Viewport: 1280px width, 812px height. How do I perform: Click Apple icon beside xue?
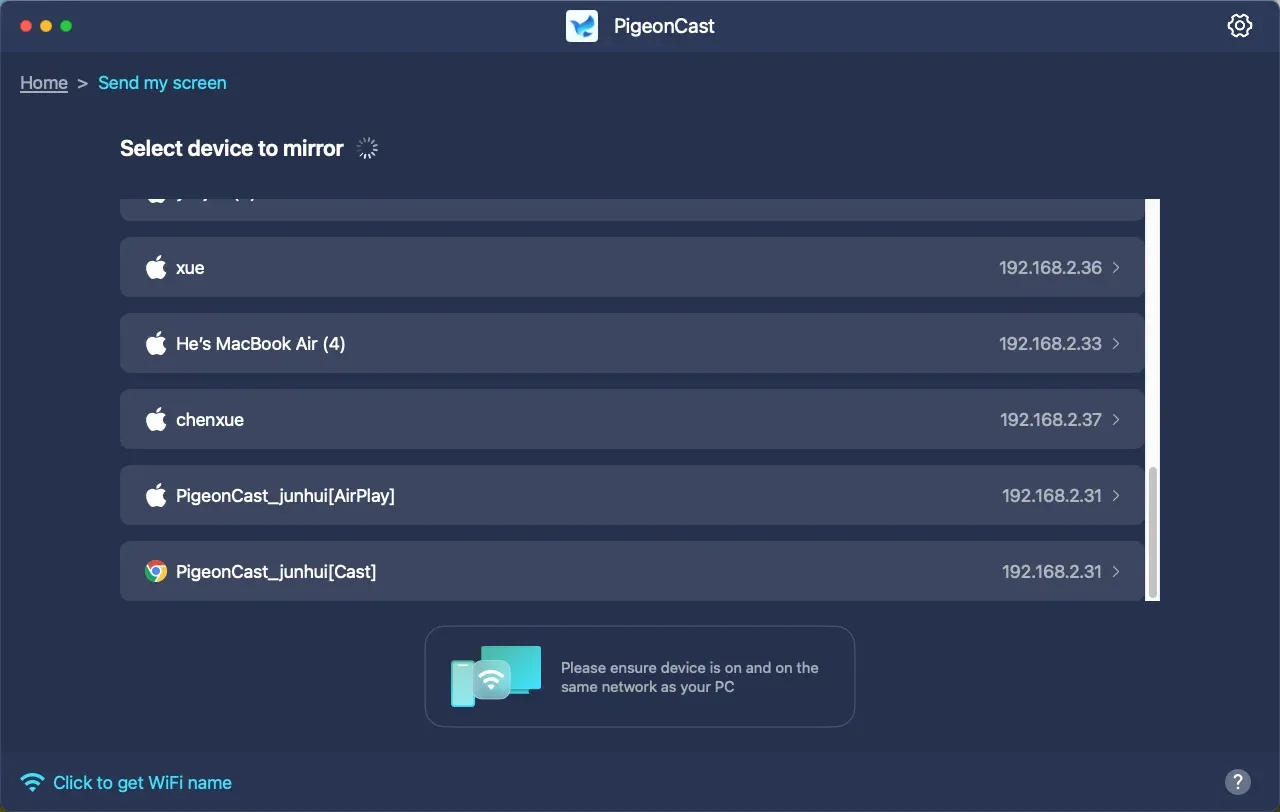156,267
